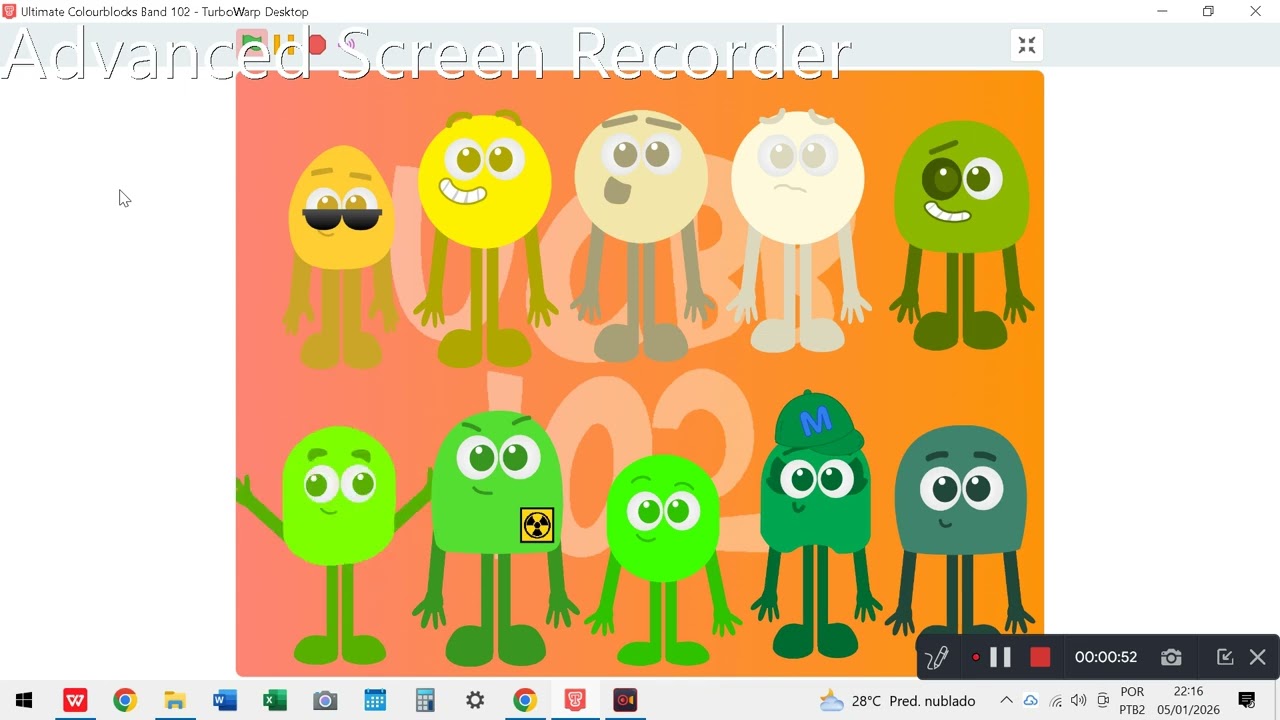Viewport: 1280px width, 720px height.
Task: Stop the project with the red octagon
Action: click(317, 44)
